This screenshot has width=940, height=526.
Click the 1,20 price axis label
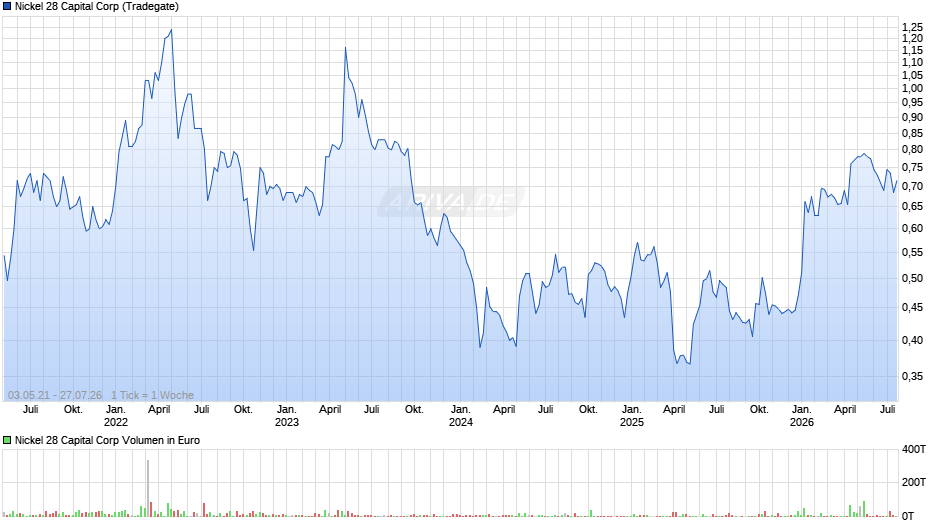pyautogui.click(x=912, y=38)
